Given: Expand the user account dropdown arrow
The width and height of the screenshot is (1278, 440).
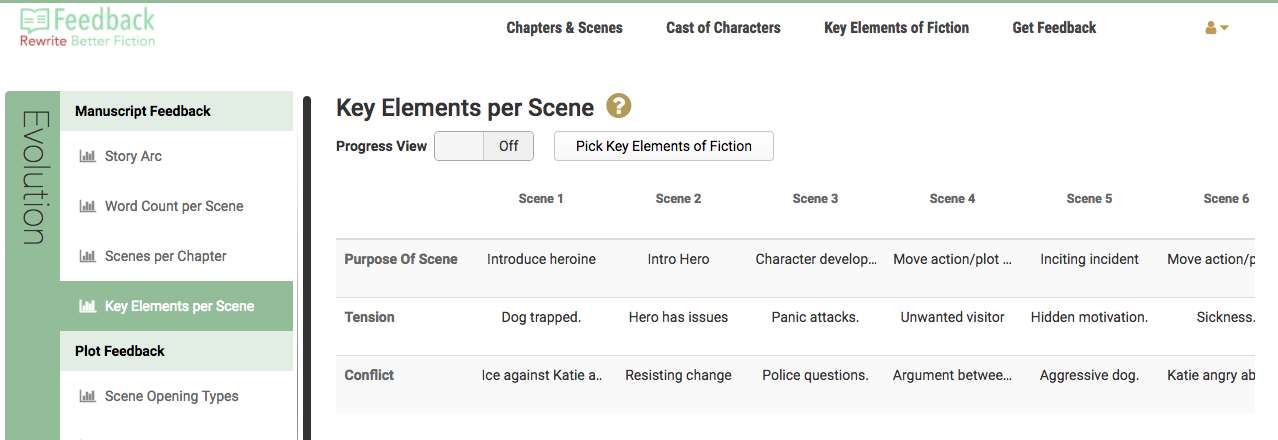Looking at the screenshot, I should tap(1224, 28).
